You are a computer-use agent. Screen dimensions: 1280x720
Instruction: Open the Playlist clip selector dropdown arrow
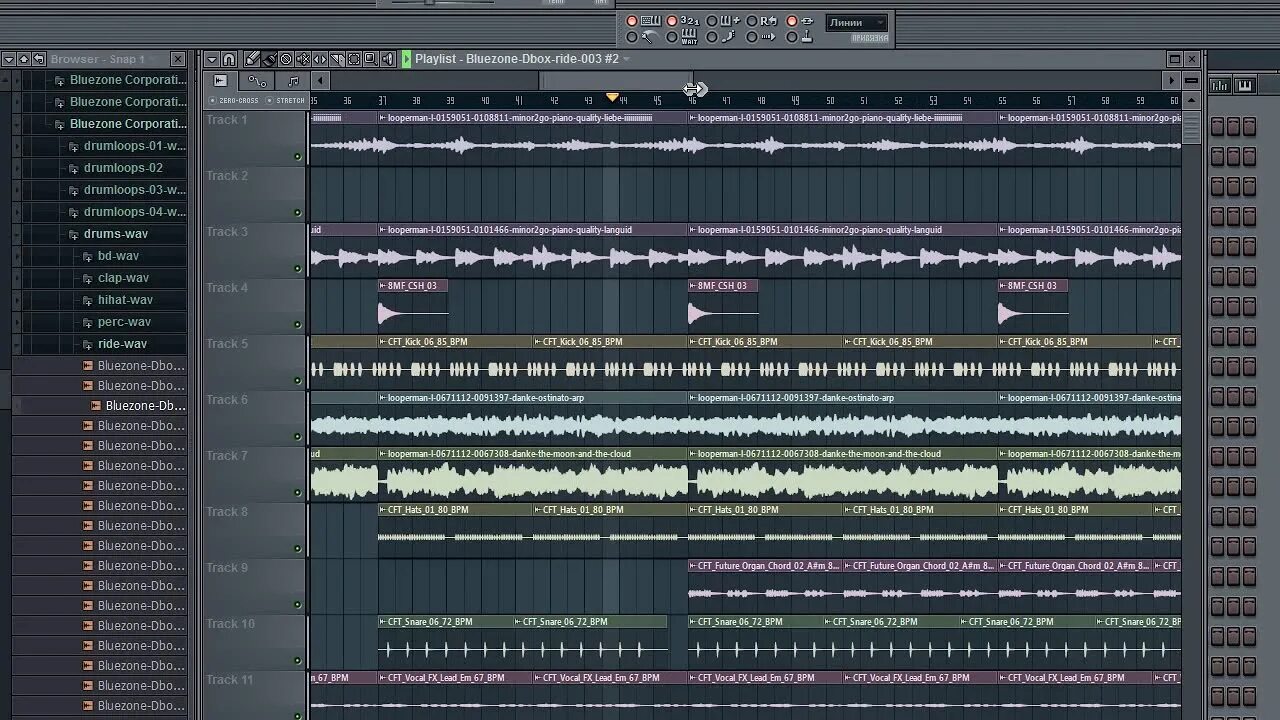click(626, 59)
